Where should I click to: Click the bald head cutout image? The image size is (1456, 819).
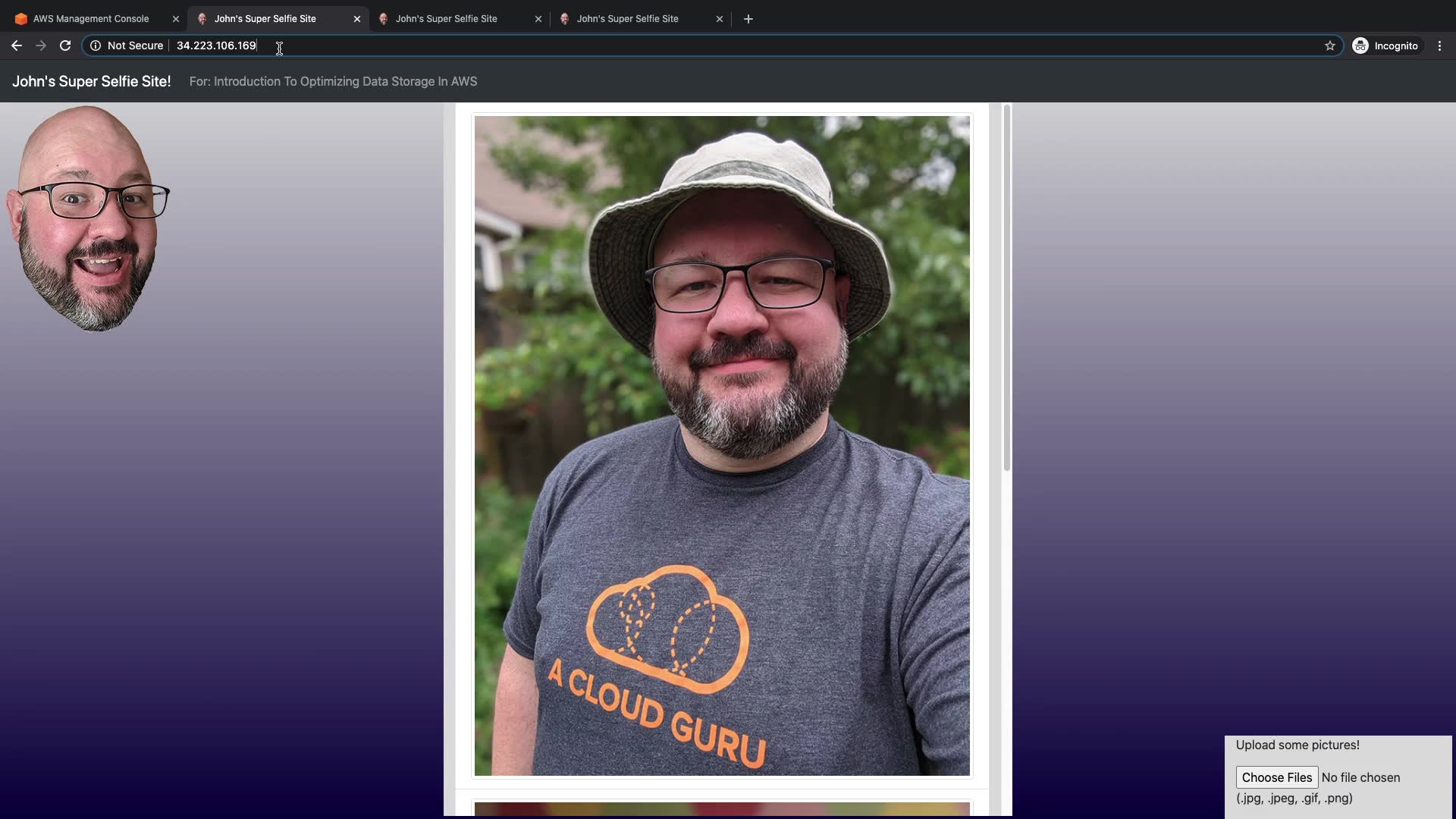87,218
